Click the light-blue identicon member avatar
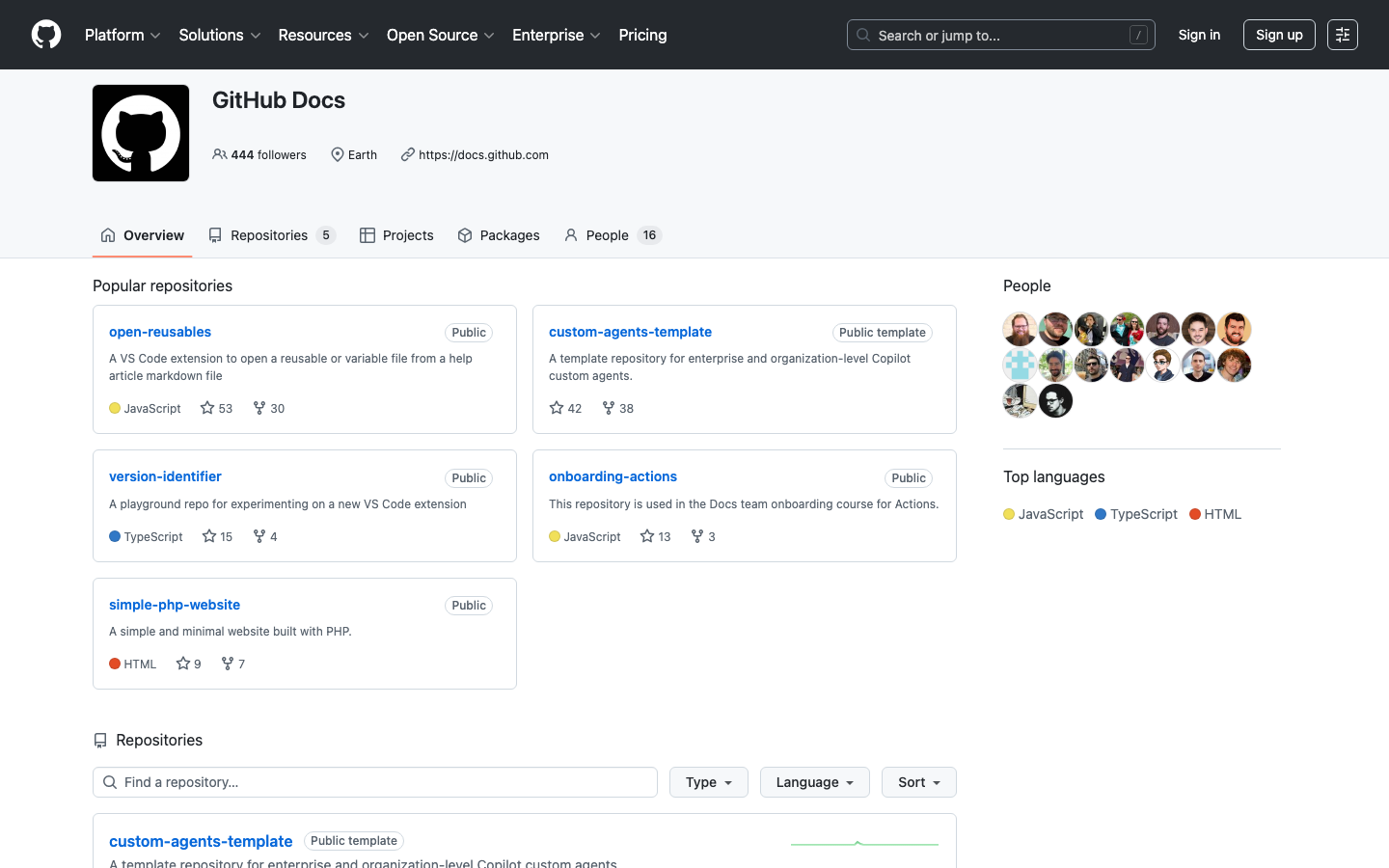 [x=1020, y=365]
